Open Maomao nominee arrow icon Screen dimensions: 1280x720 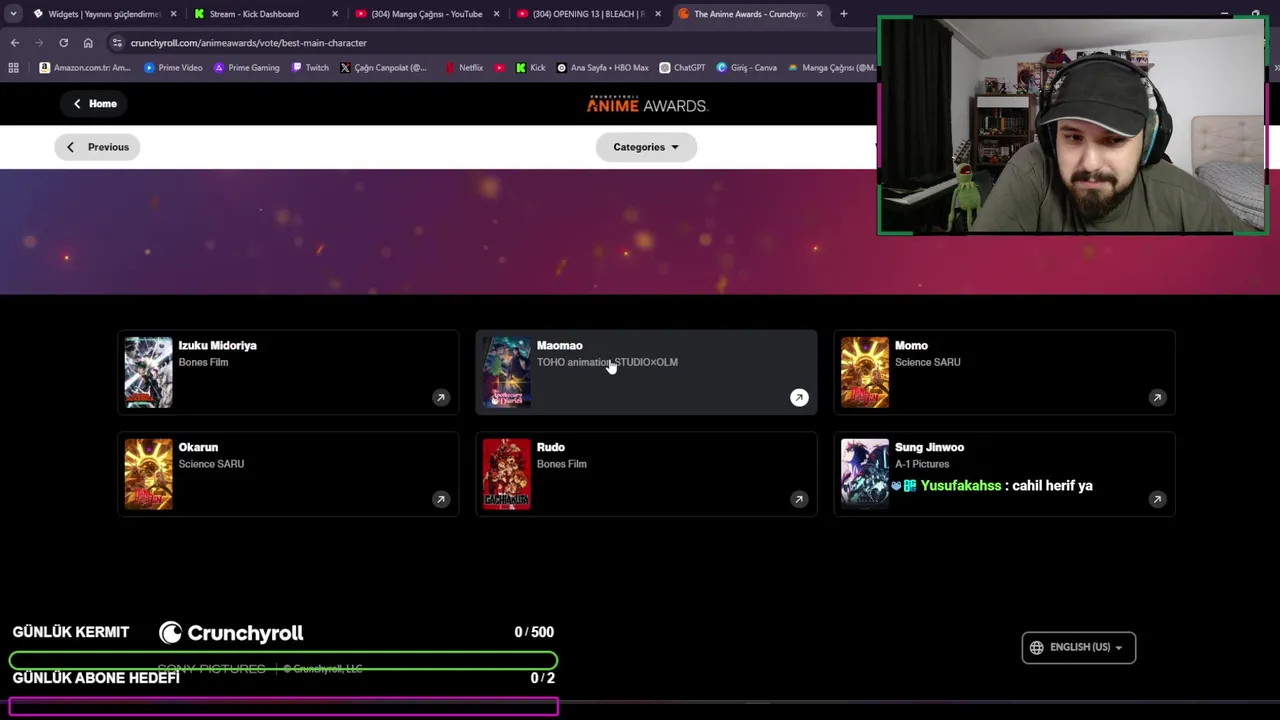pos(799,398)
